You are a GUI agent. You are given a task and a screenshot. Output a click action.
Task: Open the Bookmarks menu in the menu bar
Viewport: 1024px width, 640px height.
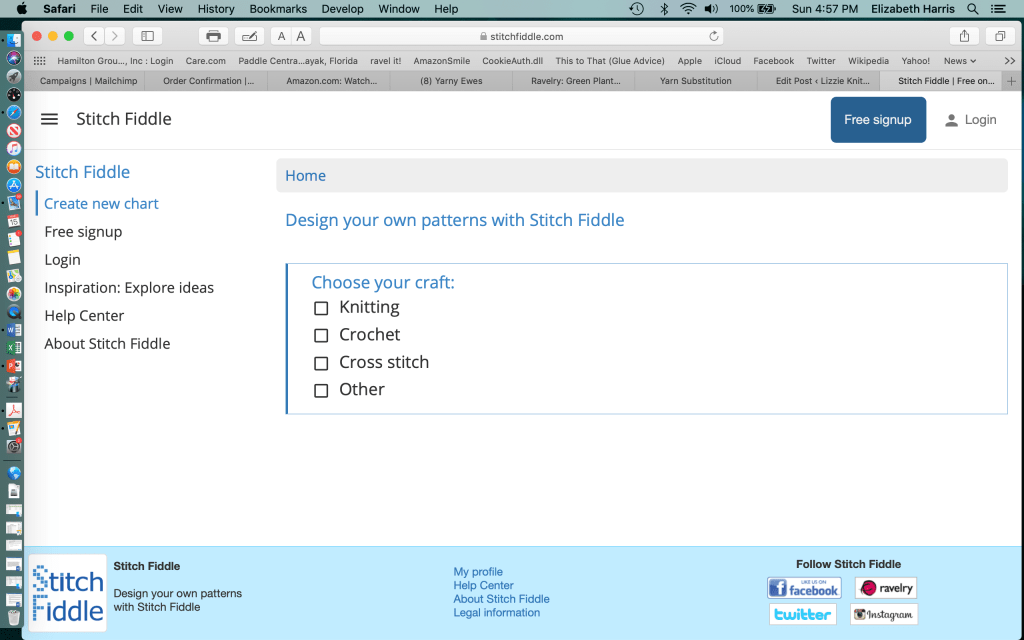click(x=278, y=9)
